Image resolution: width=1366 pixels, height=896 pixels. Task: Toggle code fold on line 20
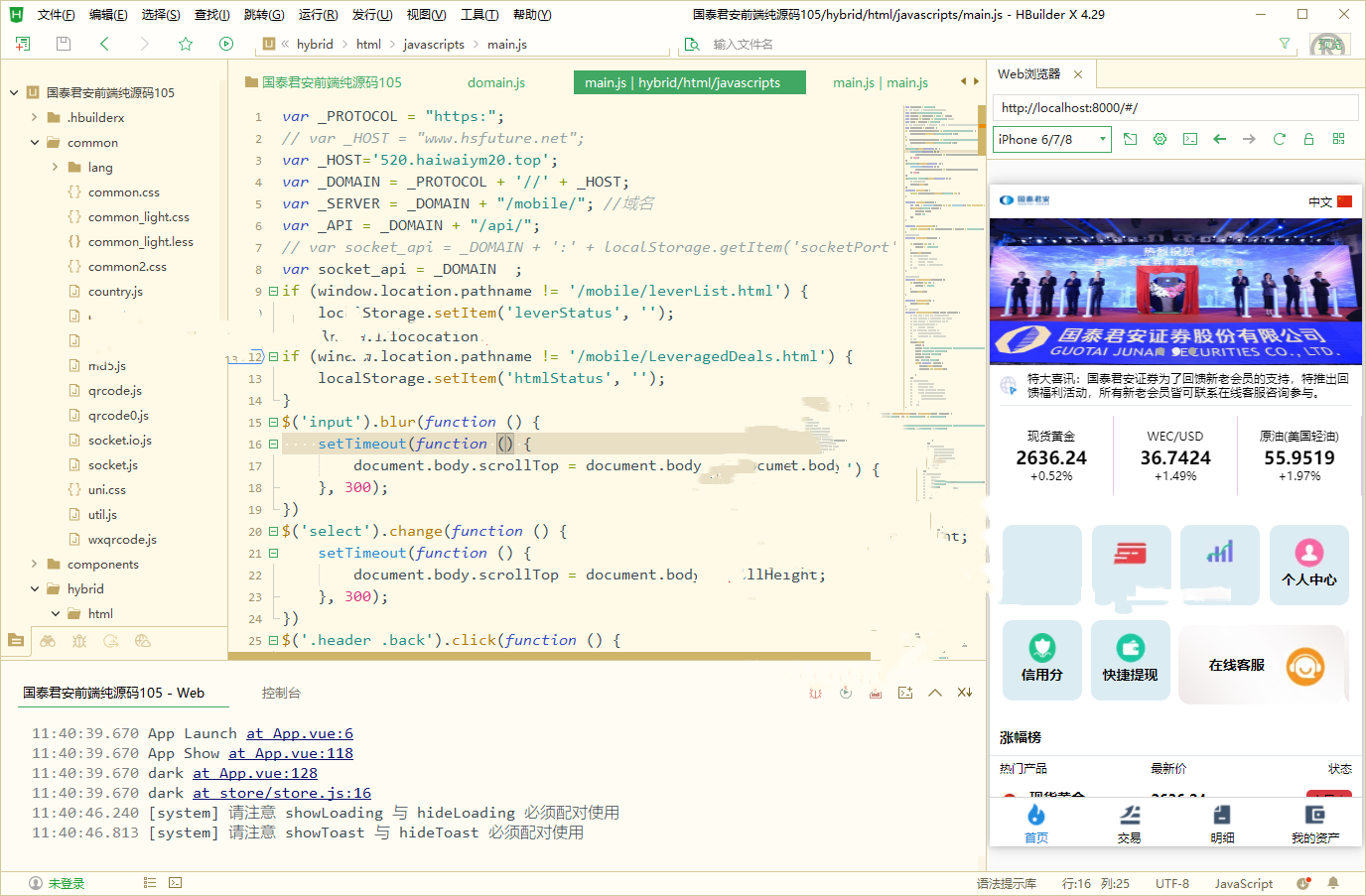pyautogui.click(x=273, y=532)
